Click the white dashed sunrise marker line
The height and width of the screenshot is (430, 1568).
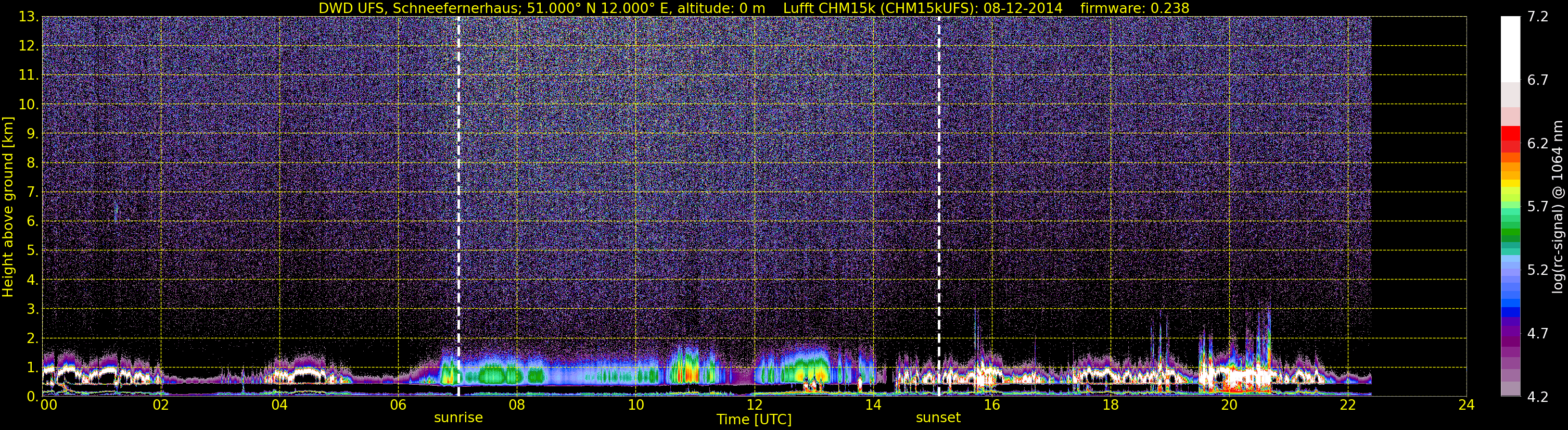click(x=458, y=207)
